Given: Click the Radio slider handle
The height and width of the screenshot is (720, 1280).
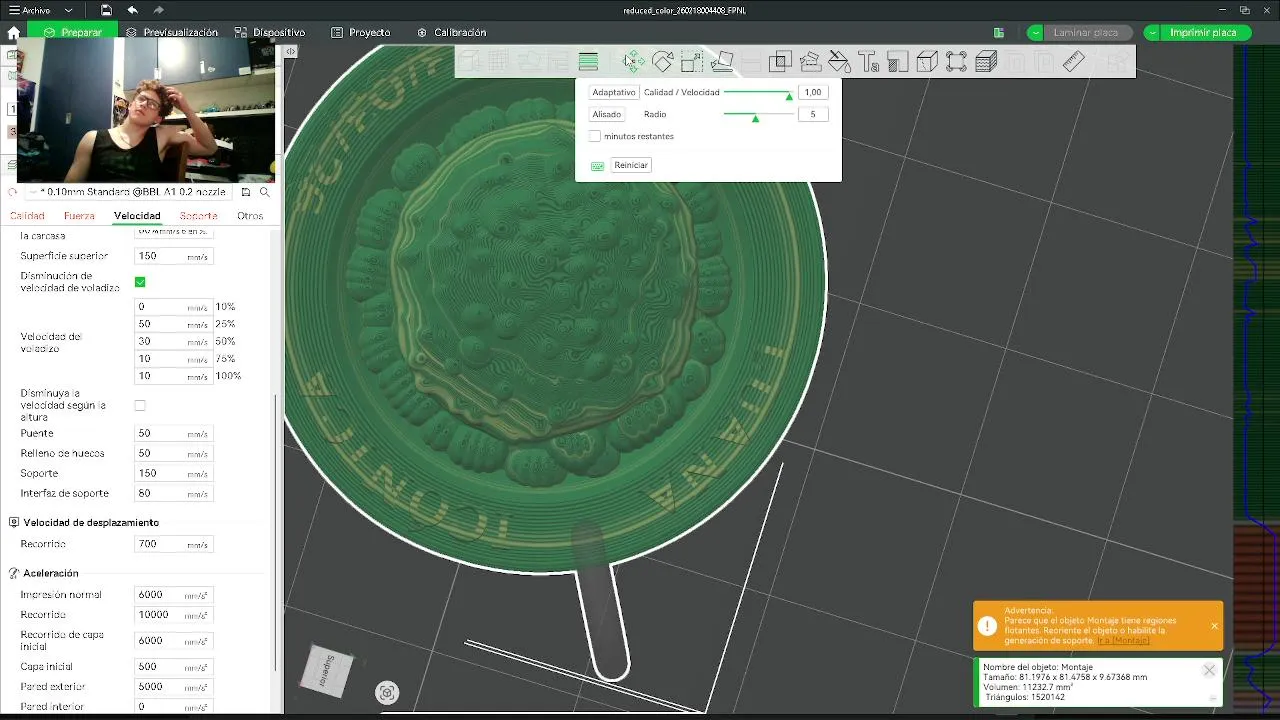Looking at the screenshot, I should tap(755, 118).
